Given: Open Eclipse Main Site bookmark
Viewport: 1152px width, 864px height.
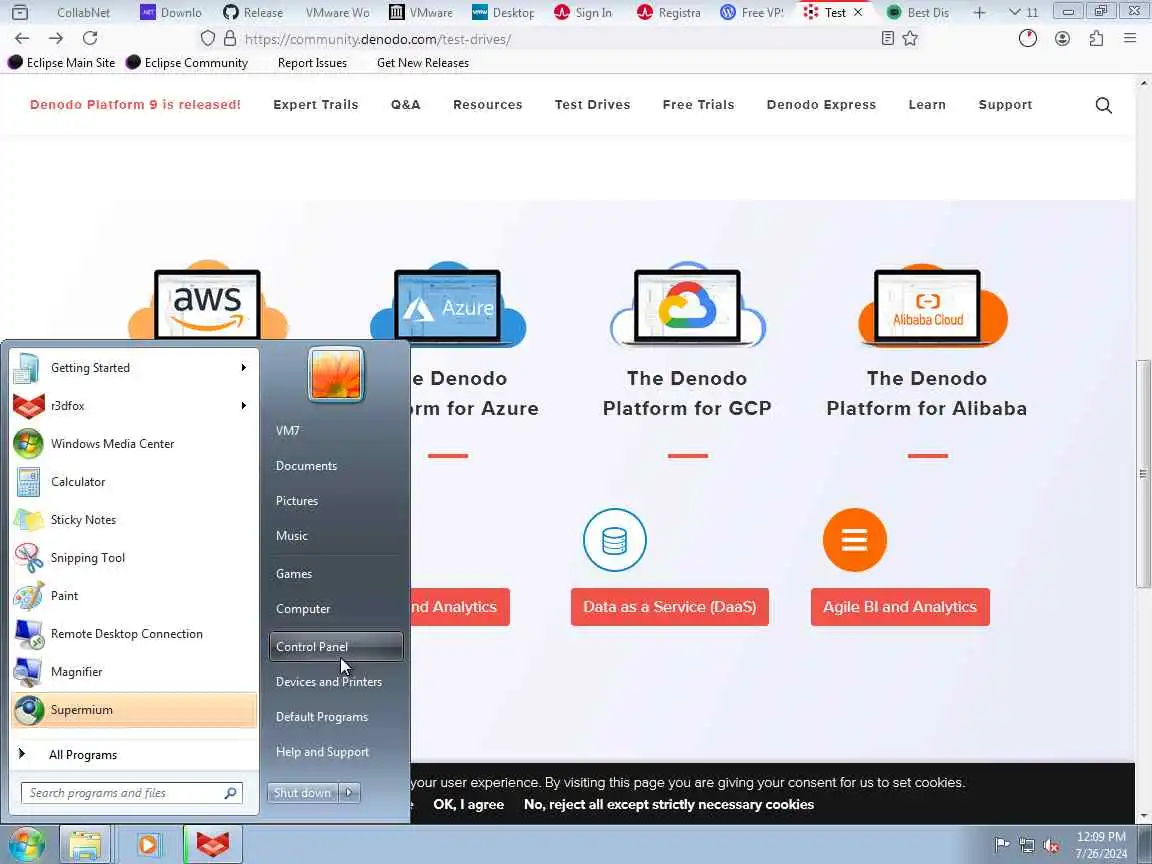Looking at the screenshot, I should click(x=62, y=62).
